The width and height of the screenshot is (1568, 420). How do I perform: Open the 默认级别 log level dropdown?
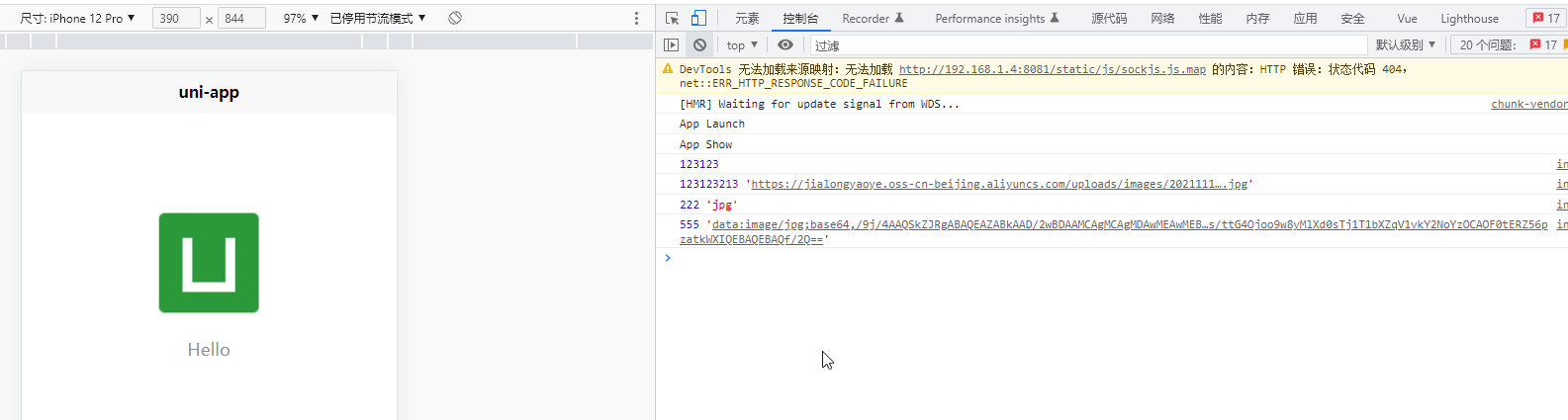click(x=1405, y=44)
